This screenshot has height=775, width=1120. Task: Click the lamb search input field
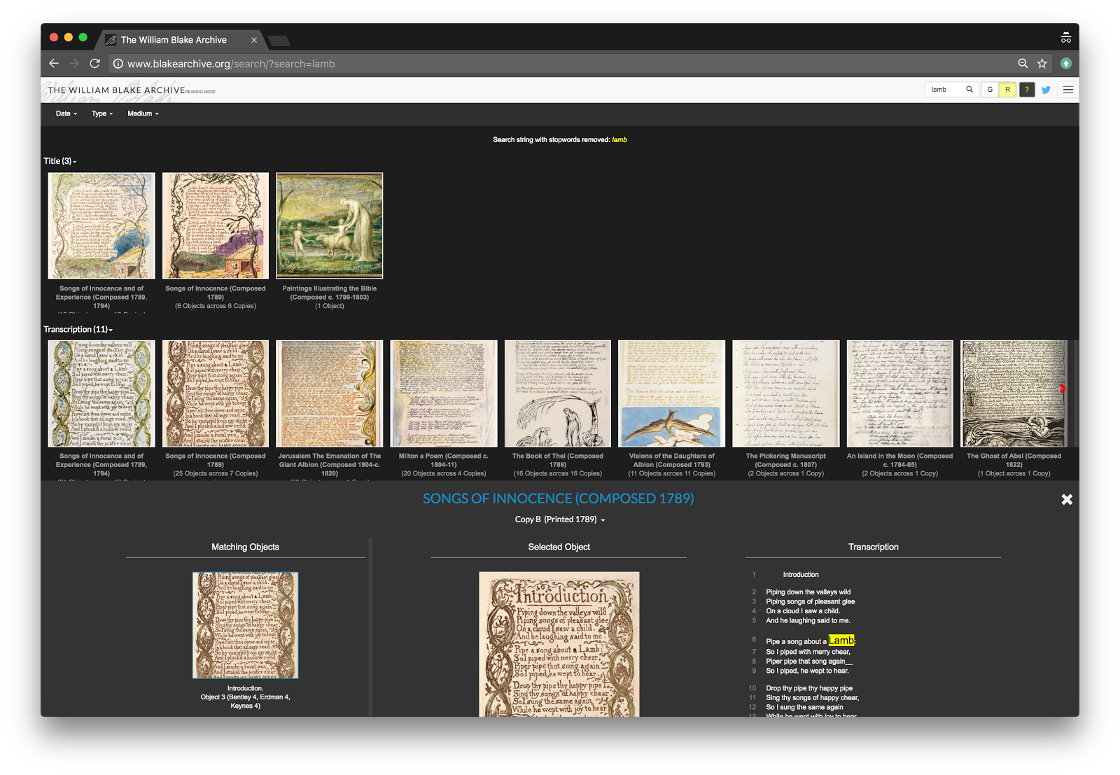[x=944, y=89]
